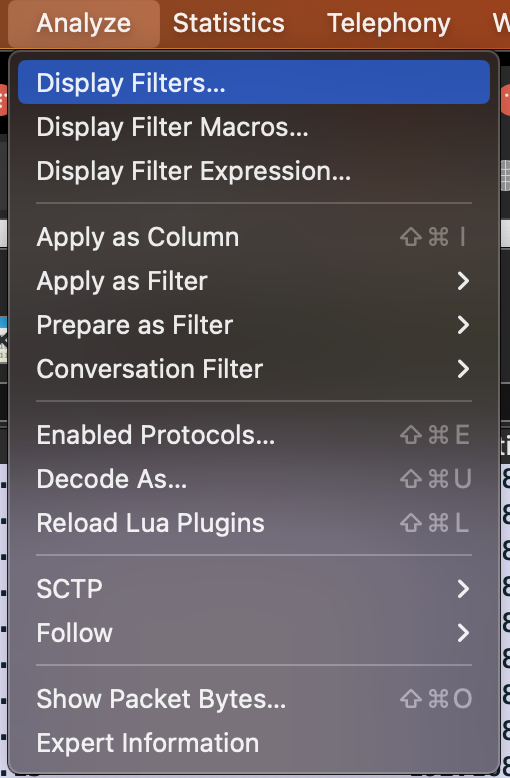Open Display Filter Expression dialog
Screen dimensions: 510x778
(x=254, y=171)
